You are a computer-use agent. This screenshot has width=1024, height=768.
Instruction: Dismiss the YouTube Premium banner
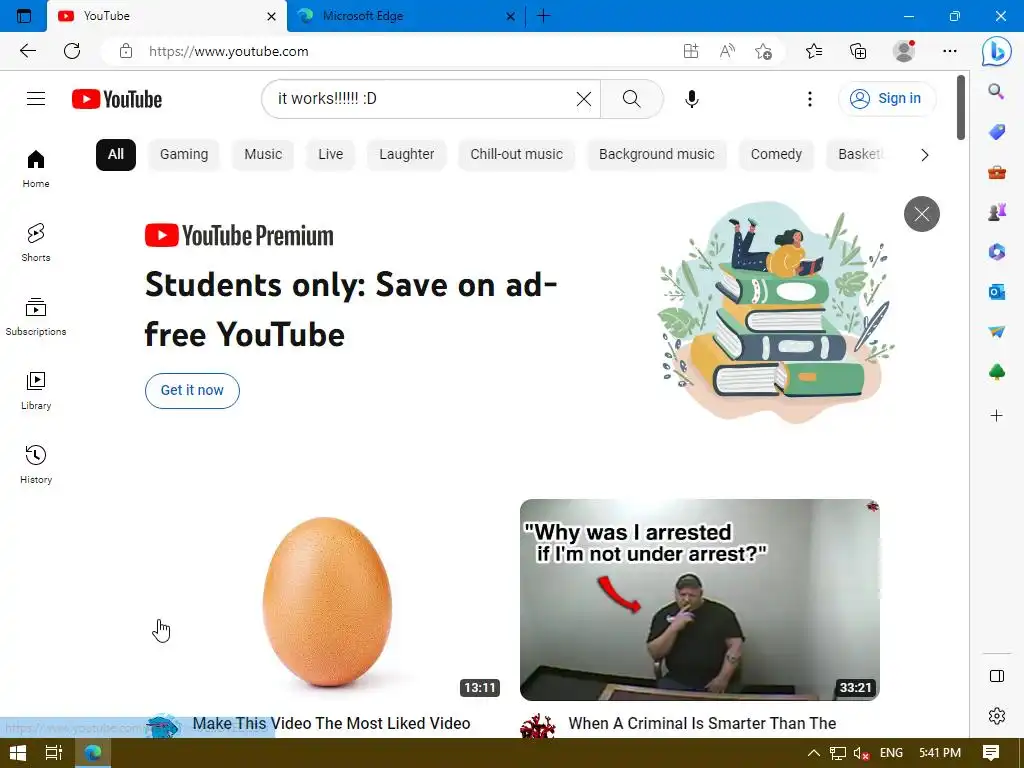921,214
